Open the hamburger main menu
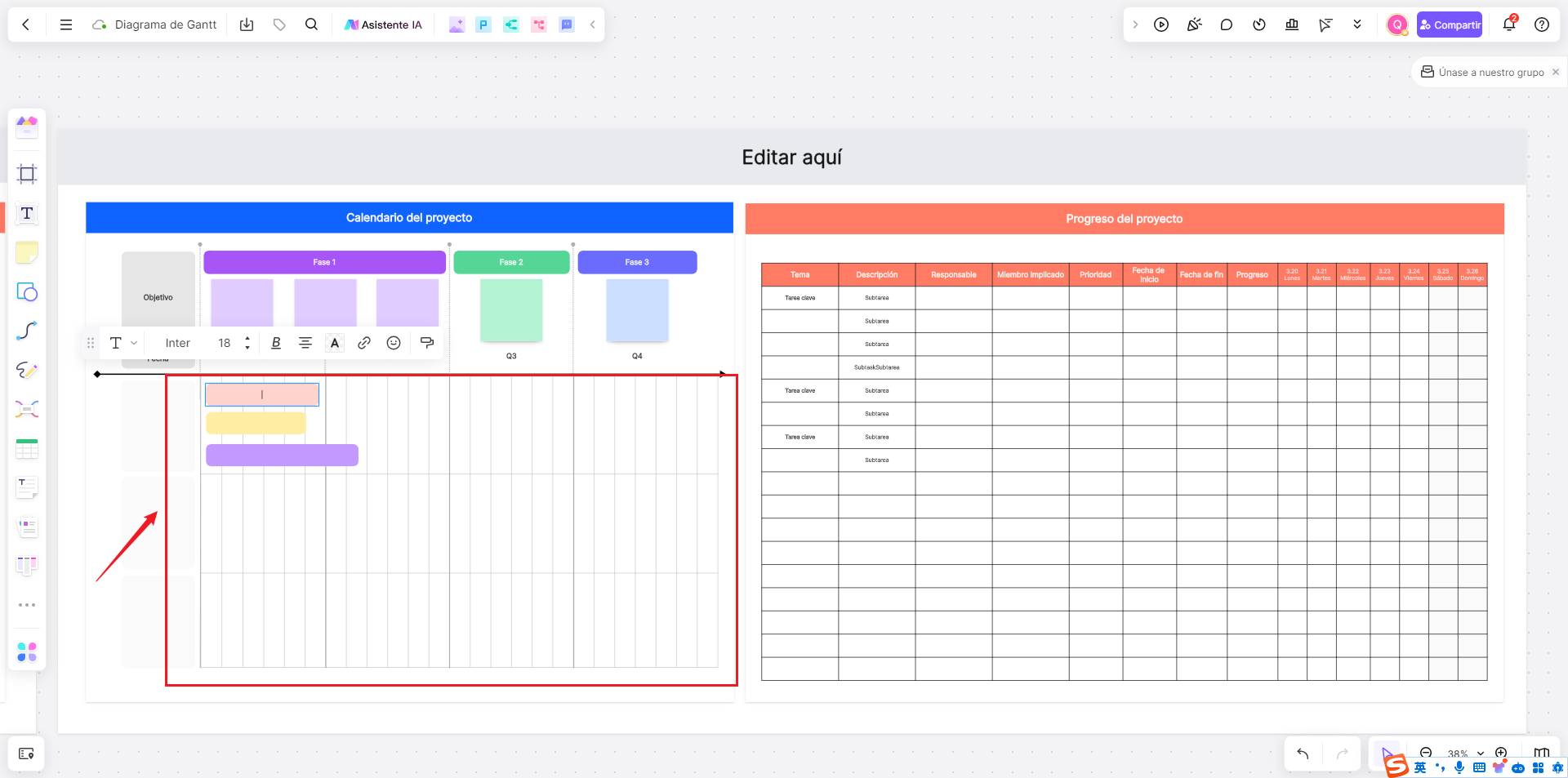The image size is (1568, 778). click(66, 24)
